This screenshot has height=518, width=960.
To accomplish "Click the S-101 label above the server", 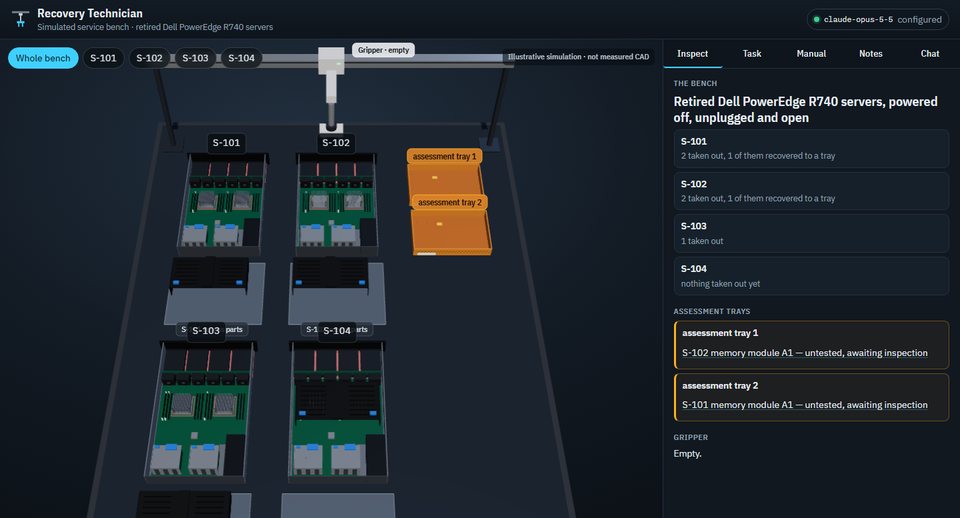I will pyautogui.click(x=226, y=143).
